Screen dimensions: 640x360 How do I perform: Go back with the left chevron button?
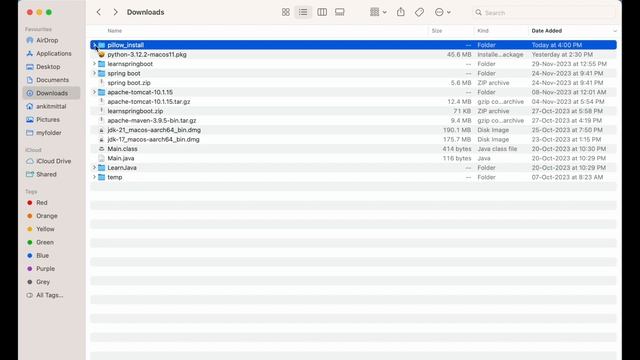[x=99, y=12]
